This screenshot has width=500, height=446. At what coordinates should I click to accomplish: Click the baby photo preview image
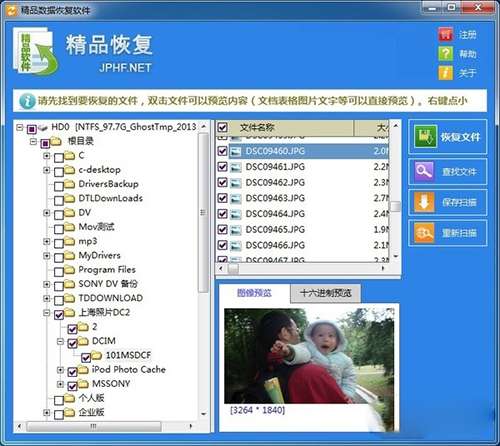point(309,356)
